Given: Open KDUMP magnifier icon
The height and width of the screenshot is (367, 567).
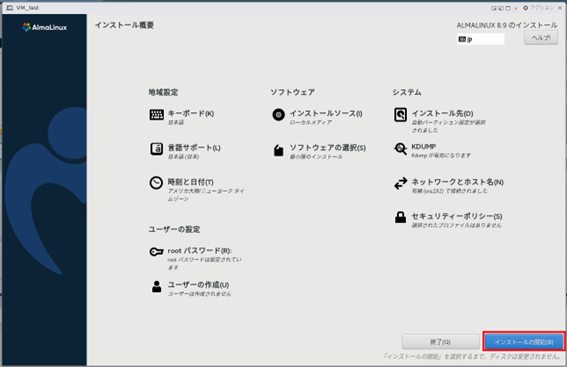Looking at the screenshot, I should 400,148.
